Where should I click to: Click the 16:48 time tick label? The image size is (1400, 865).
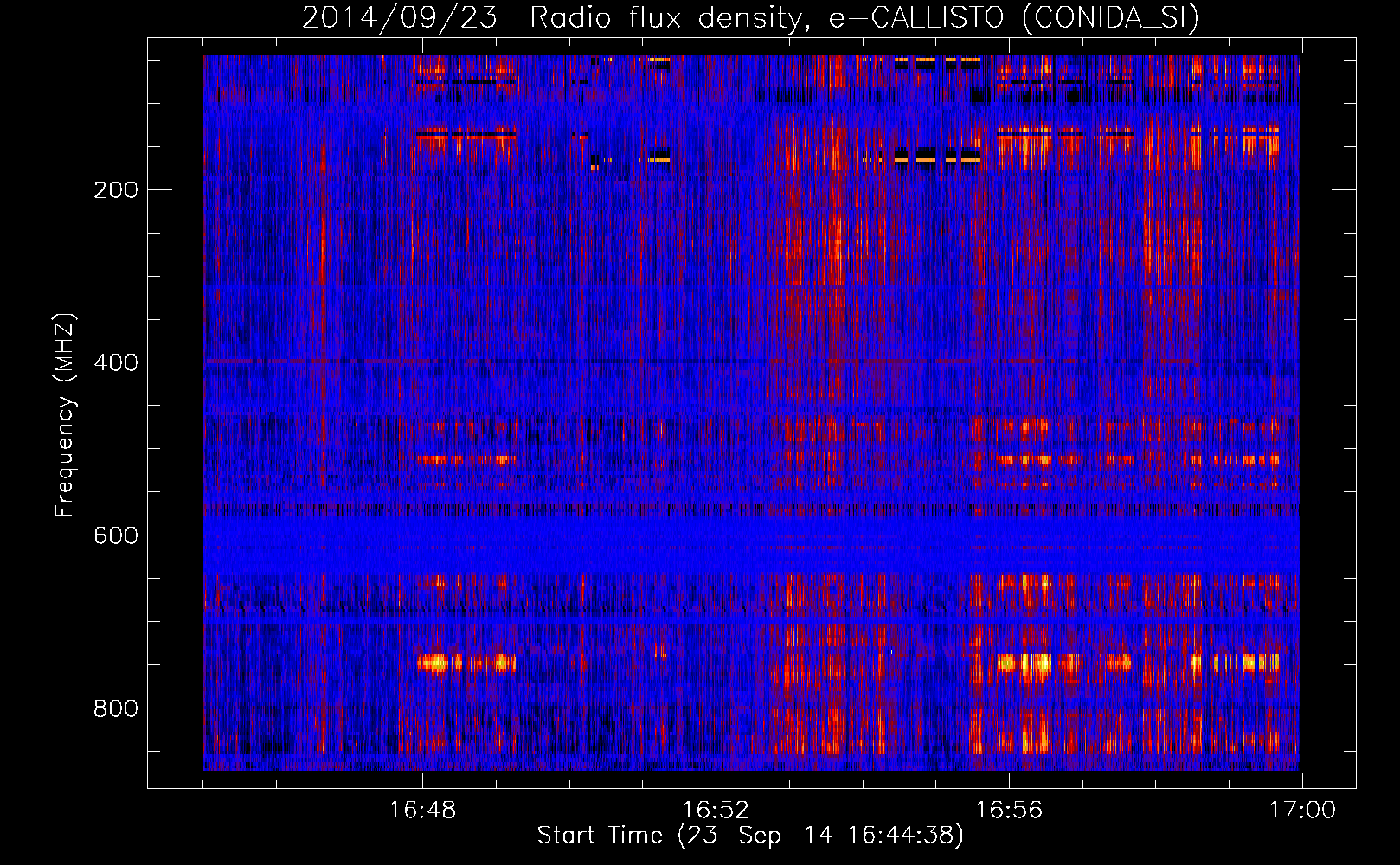[x=422, y=811]
